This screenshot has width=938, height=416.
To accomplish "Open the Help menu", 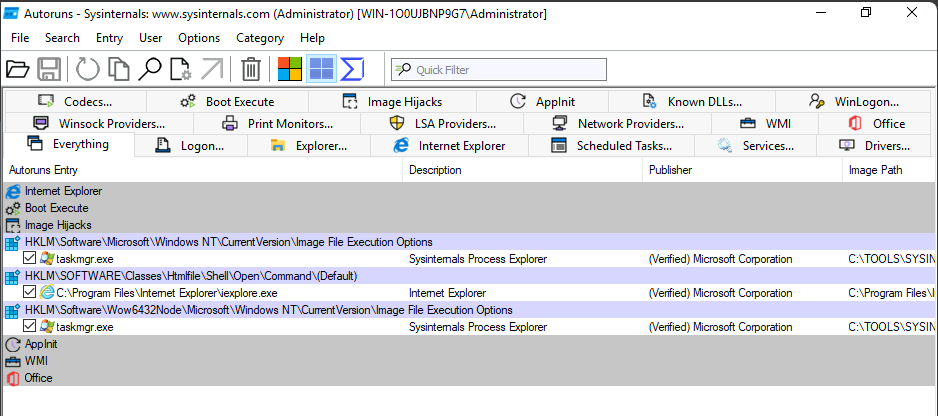I will [x=312, y=38].
